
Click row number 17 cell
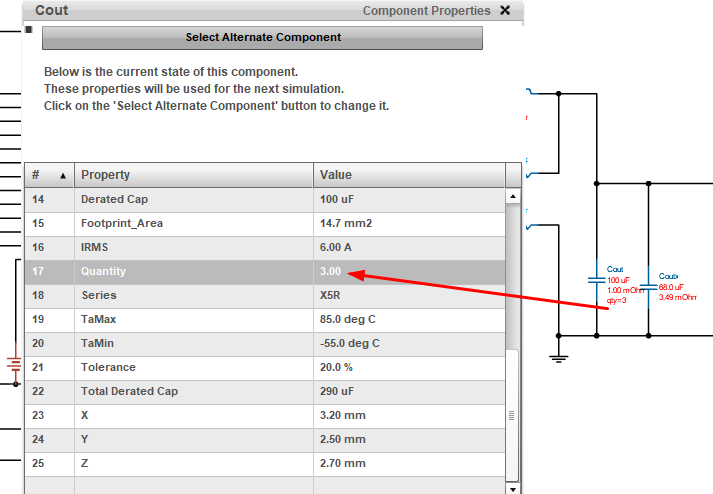49,272
